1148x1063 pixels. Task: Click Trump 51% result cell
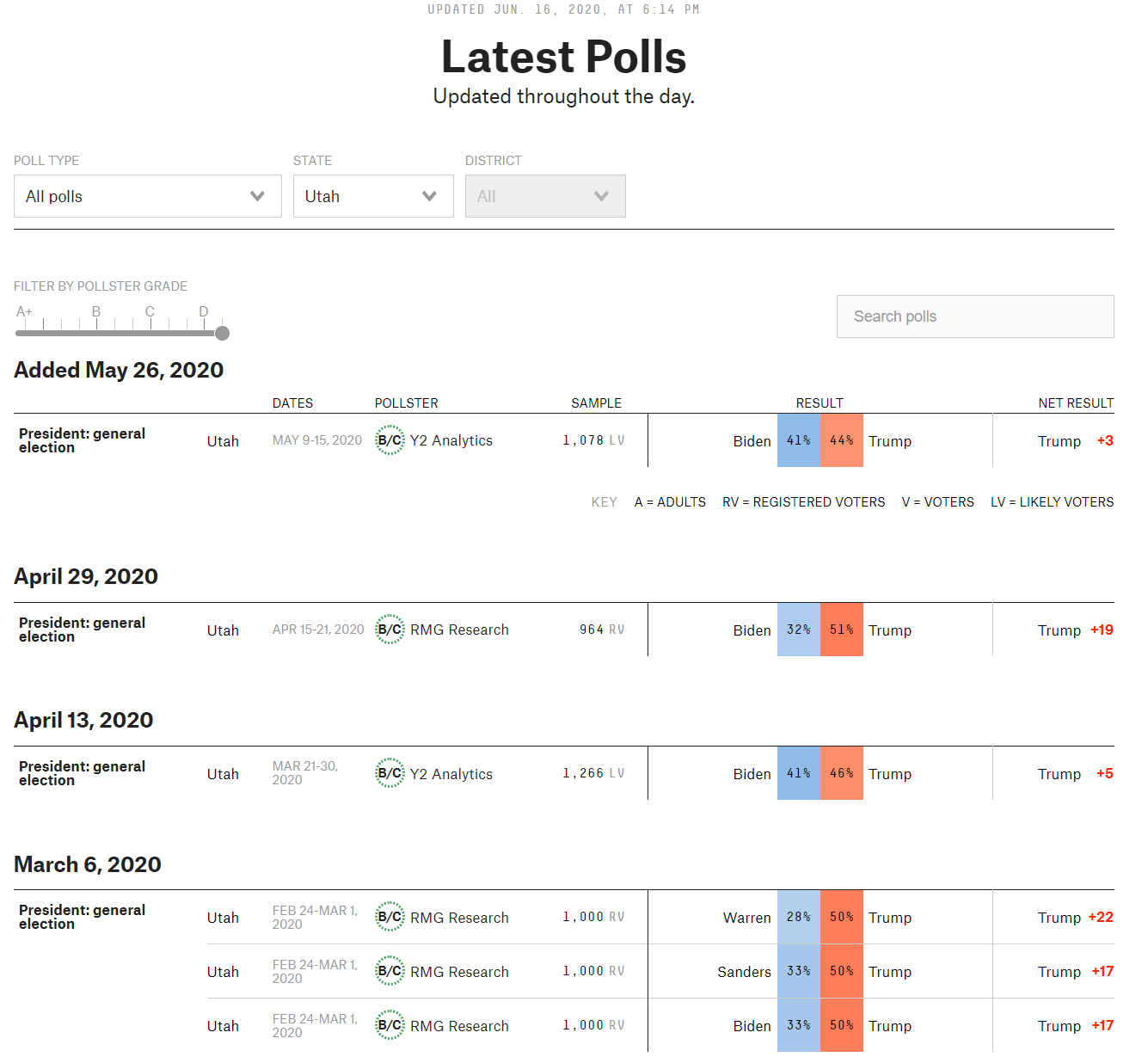[x=842, y=630]
